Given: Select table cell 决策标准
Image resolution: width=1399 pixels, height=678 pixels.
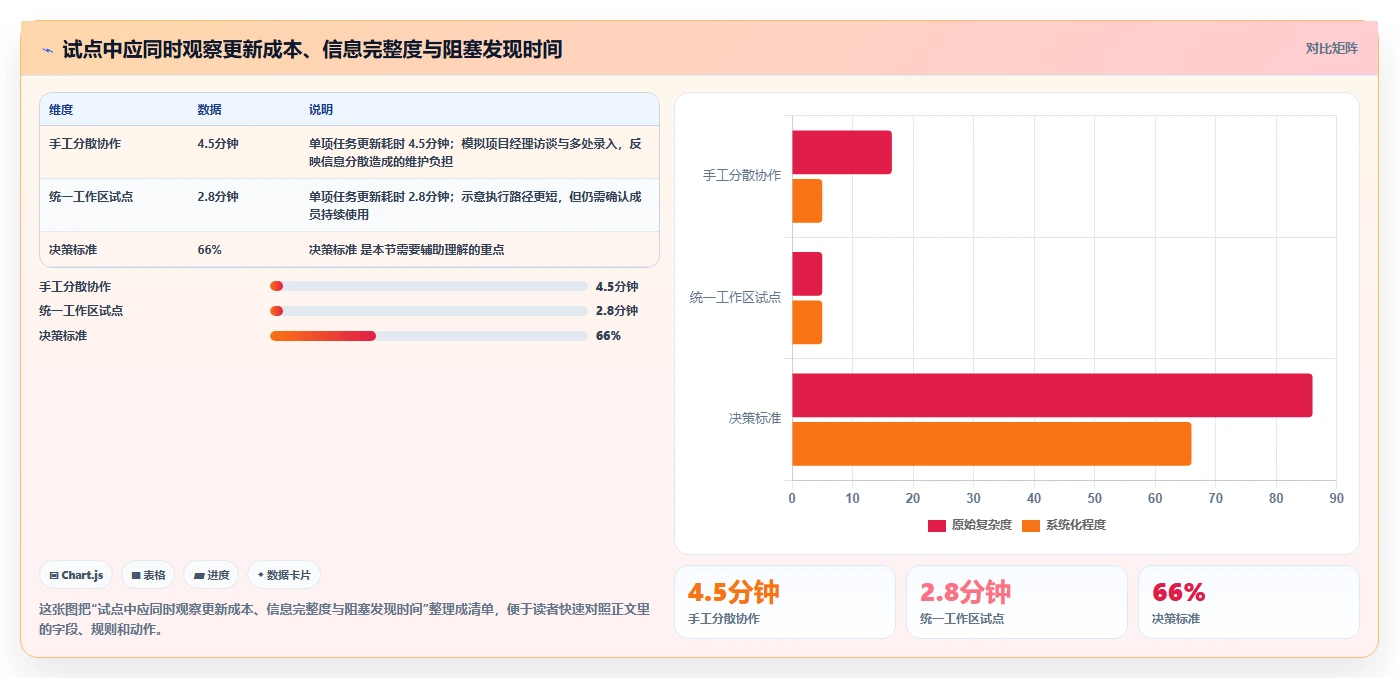Looking at the screenshot, I should [x=73, y=250].
